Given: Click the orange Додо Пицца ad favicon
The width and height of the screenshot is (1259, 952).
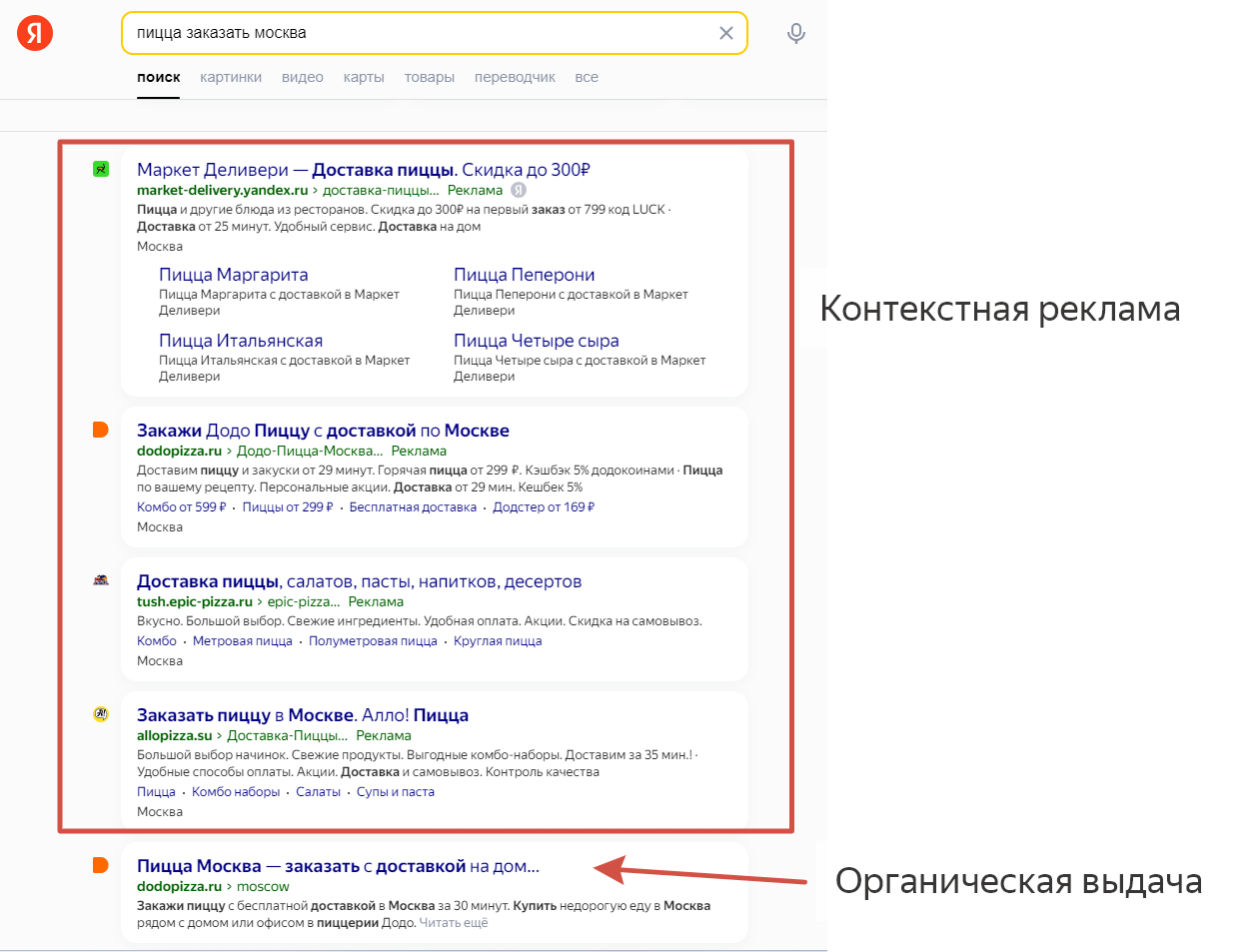Looking at the screenshot, I should [100, 430].
